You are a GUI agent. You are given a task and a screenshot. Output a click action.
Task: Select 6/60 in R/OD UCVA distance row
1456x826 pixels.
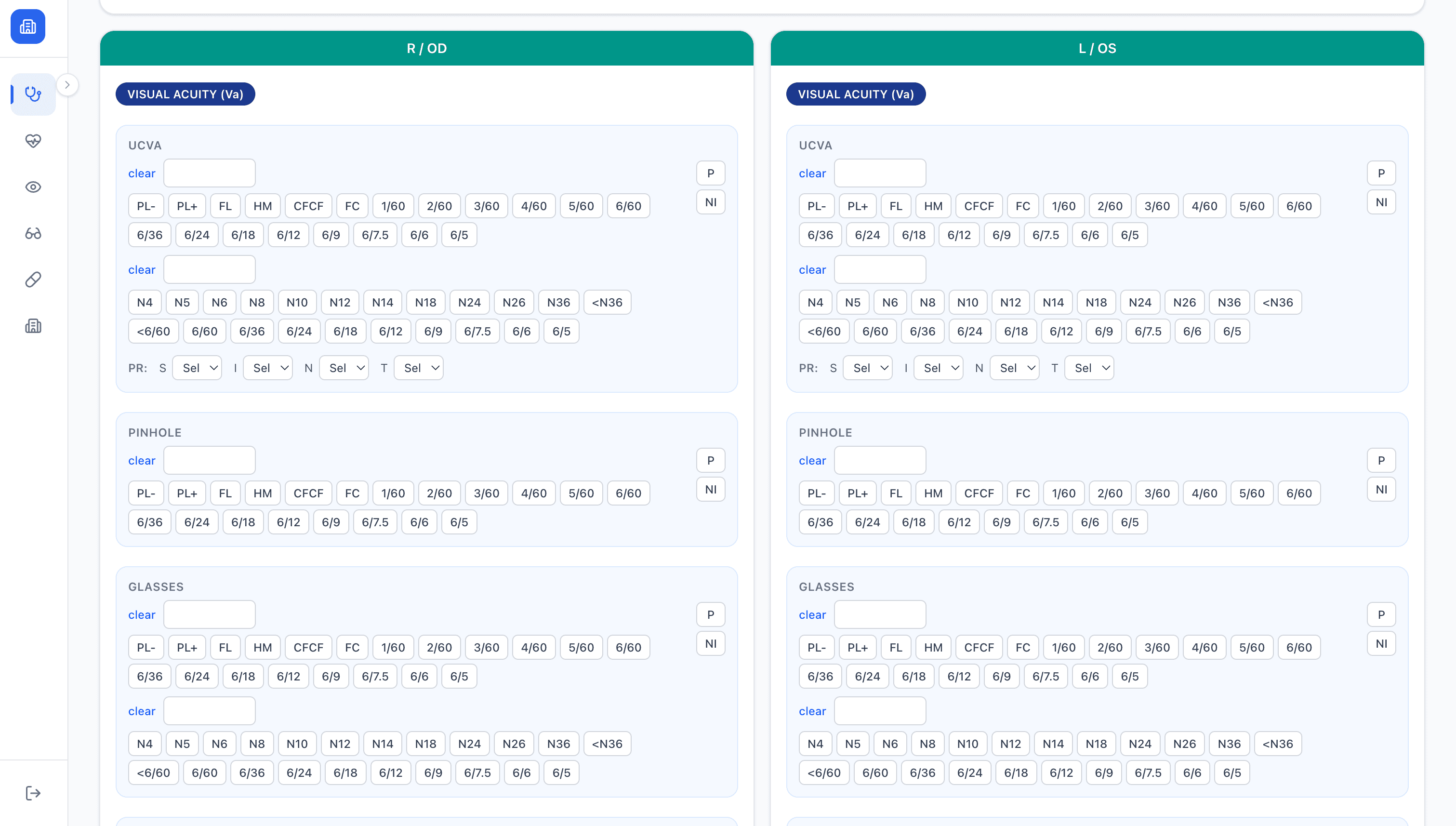coord(628,206)
